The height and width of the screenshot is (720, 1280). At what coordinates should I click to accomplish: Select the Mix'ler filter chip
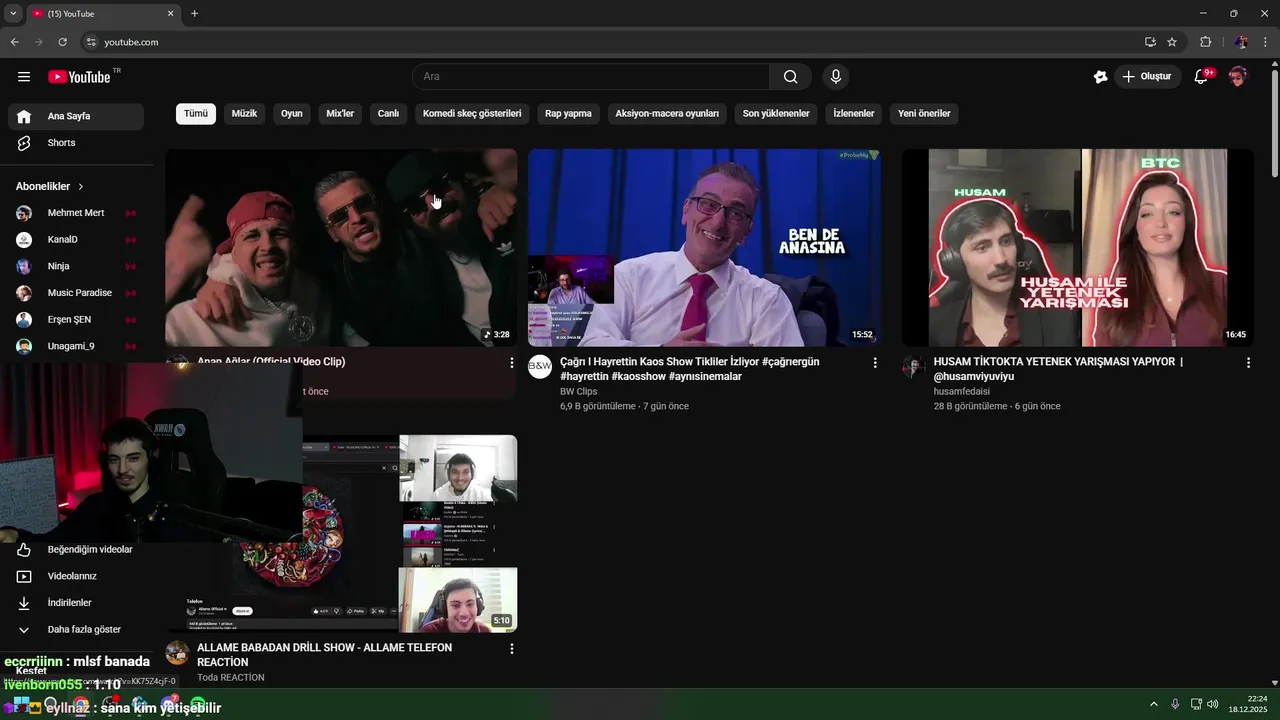[x=340, y=114]
